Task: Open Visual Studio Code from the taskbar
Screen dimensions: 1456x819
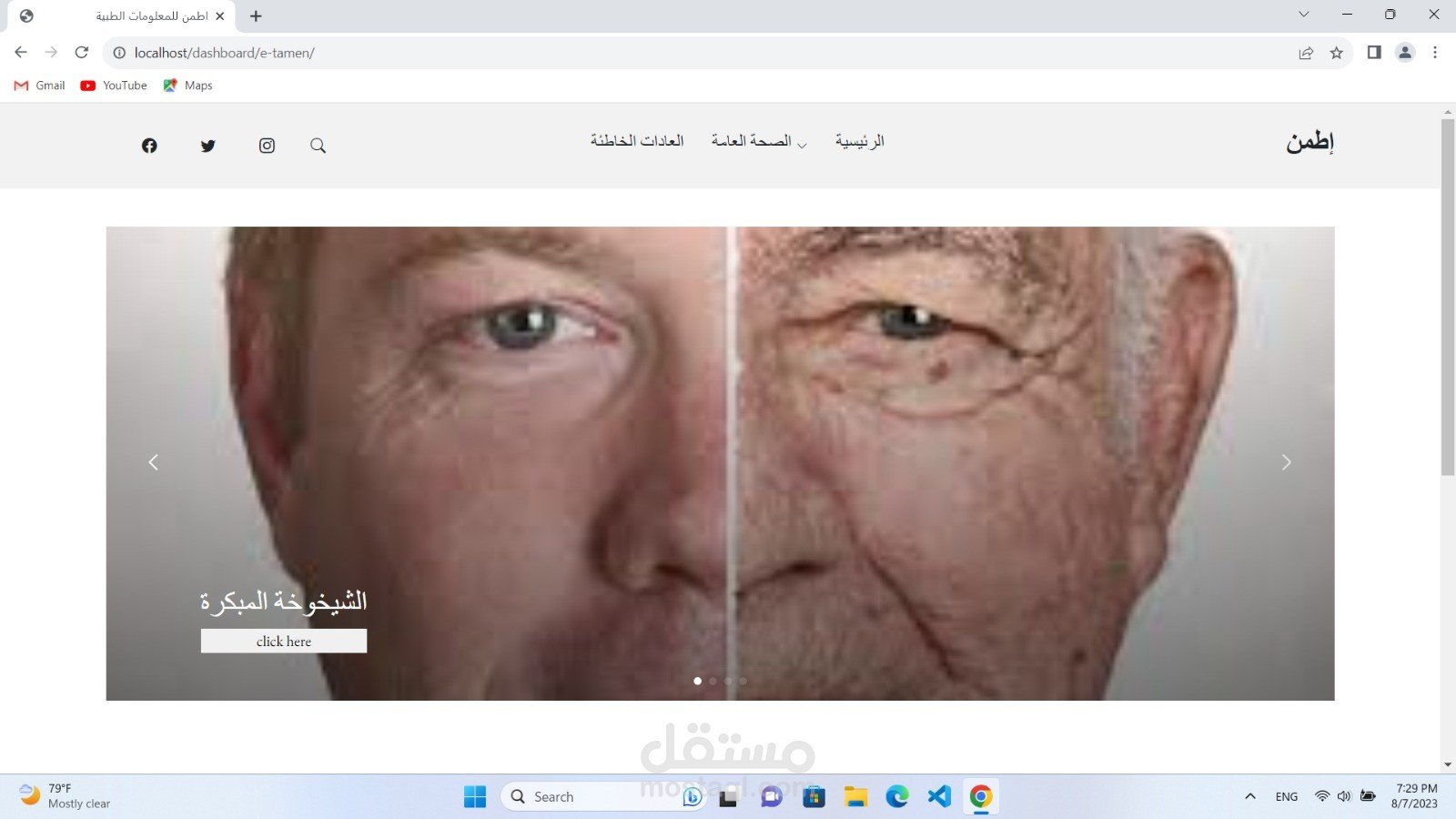Action: [x=938, y=797]
